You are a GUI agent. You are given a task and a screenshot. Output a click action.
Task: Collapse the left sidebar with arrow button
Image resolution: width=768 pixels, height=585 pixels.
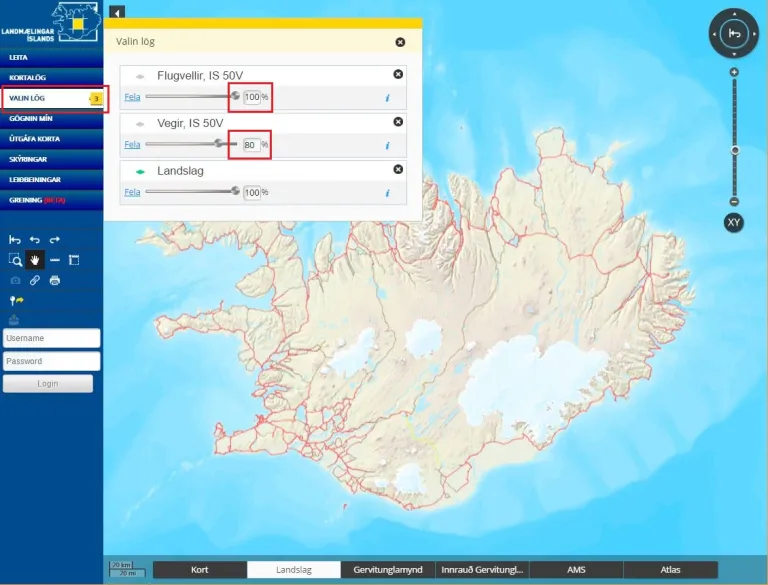(117, 12)
